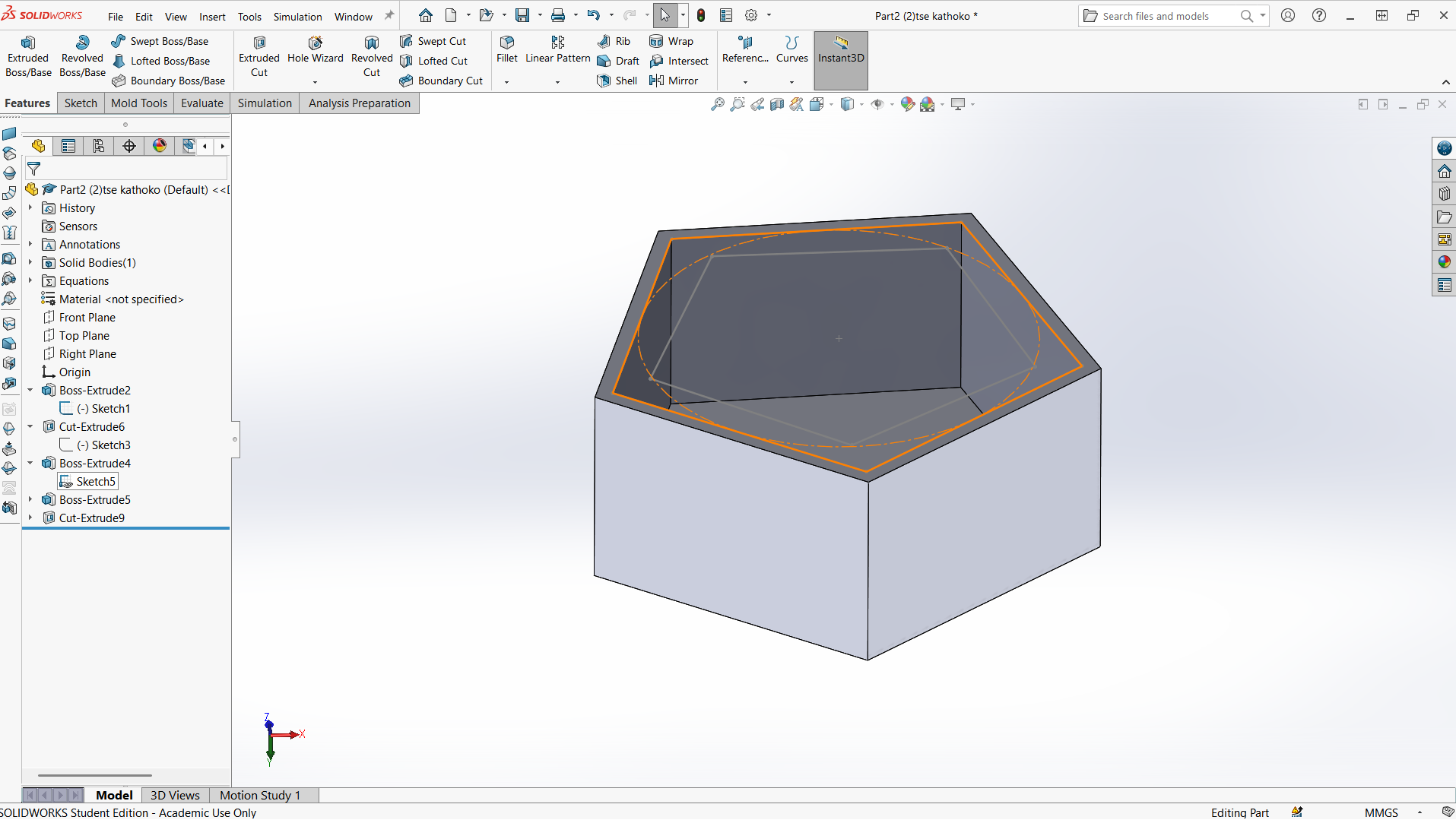The height and width of the screenshot is (820, 1456).
Task: Collapse the Boss-Extrude2 feature
Action: tap(30, 390)
